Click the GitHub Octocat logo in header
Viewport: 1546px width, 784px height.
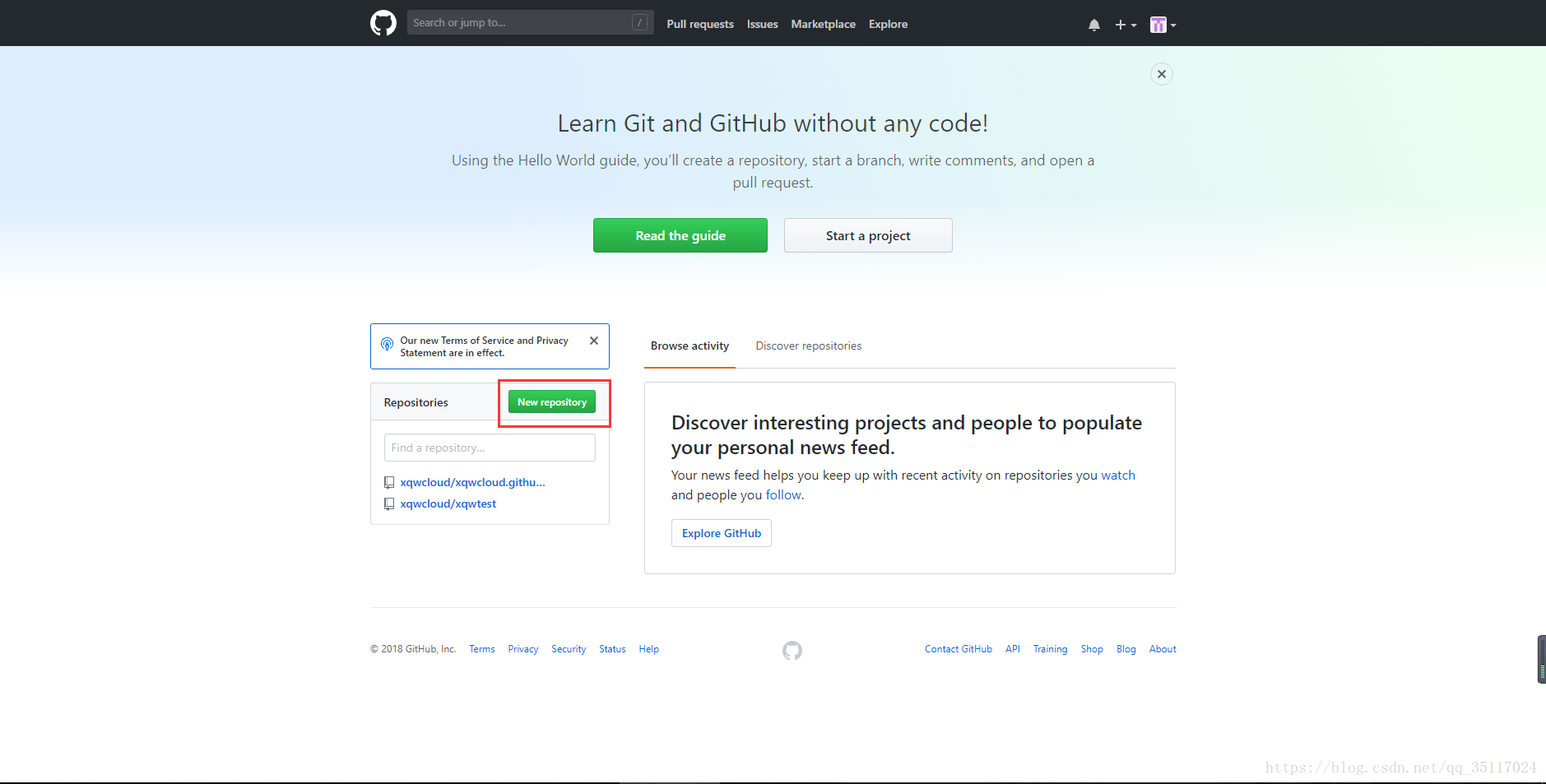(383, 23)
